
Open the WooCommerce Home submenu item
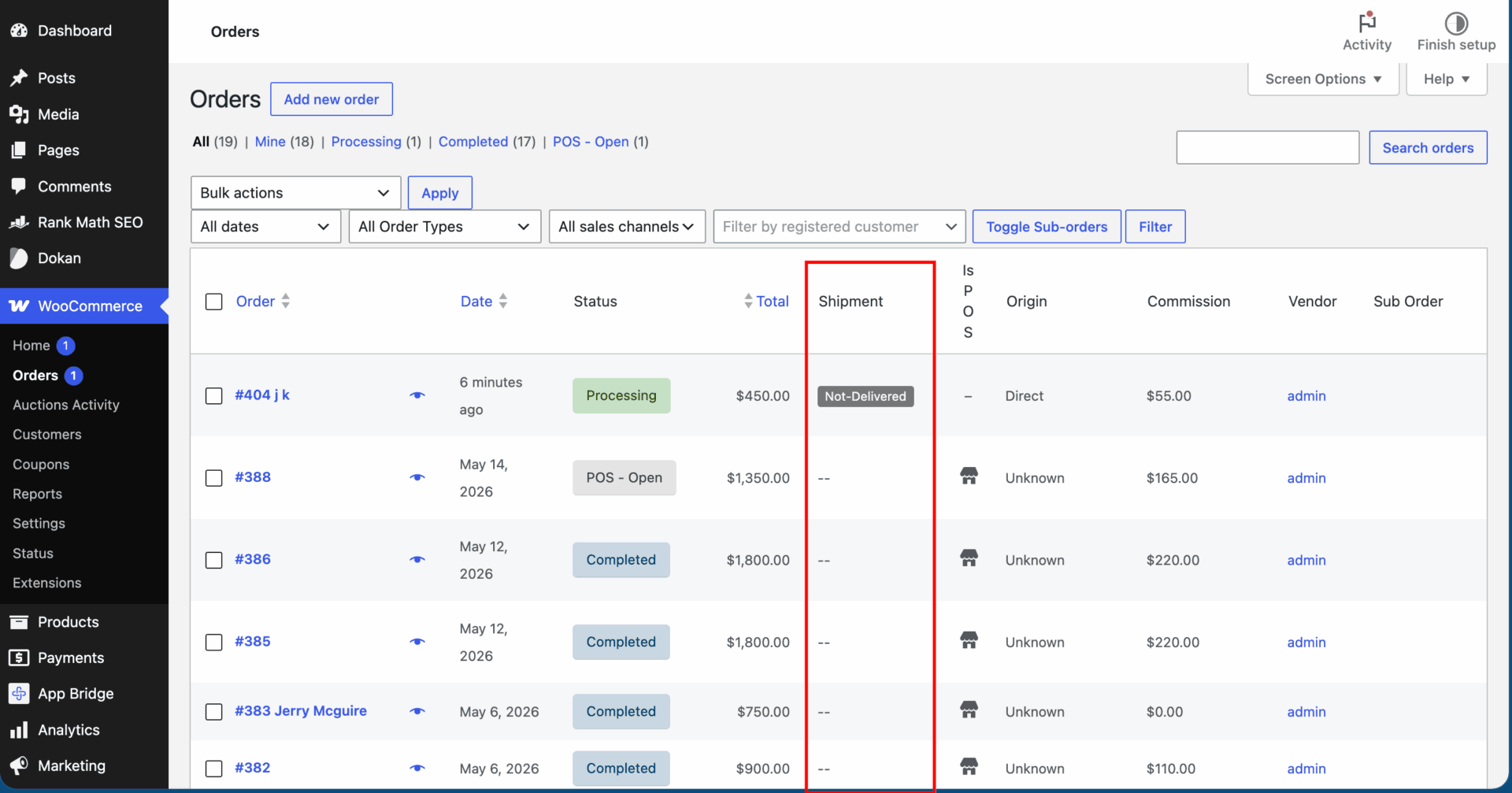[x=31, y=346]
